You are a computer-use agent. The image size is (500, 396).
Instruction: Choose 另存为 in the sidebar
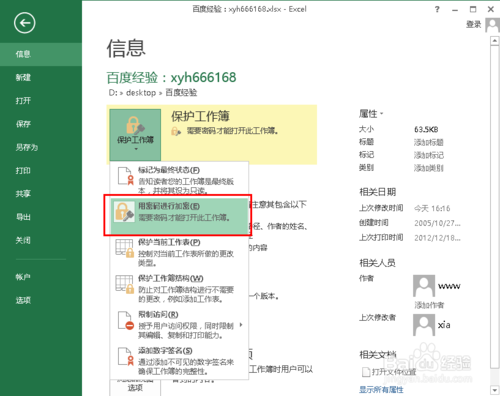click(x=41, y=147)
